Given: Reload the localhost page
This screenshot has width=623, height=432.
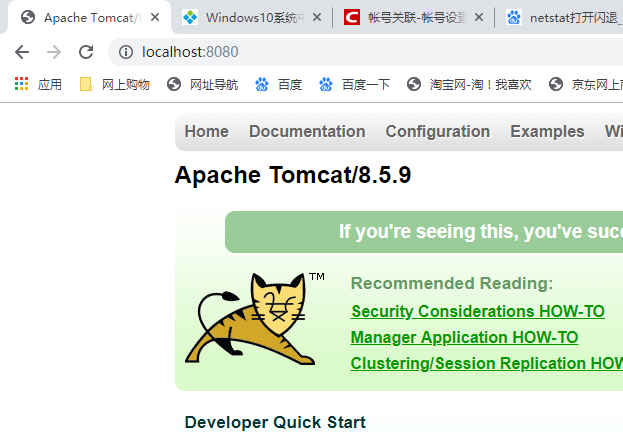Looking at the screenshot, I should coord(86,52).
